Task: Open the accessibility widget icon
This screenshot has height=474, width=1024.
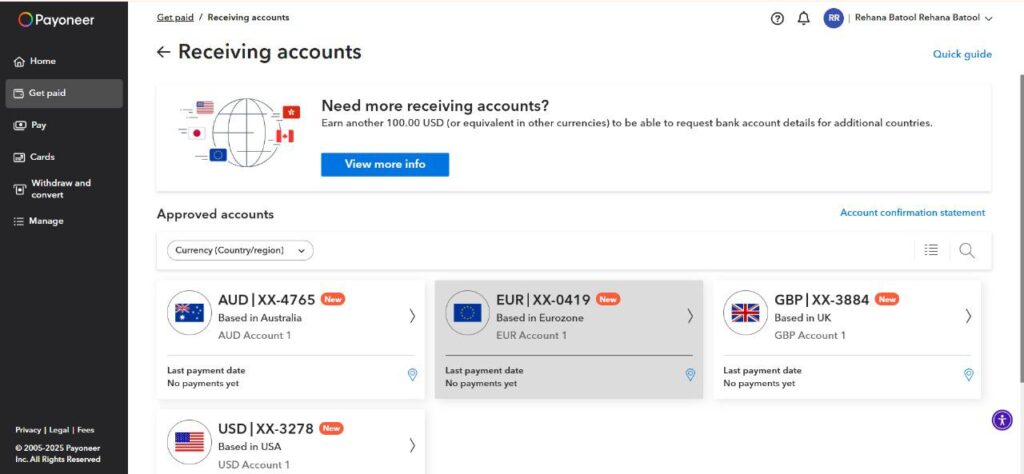Action: 1002,419
